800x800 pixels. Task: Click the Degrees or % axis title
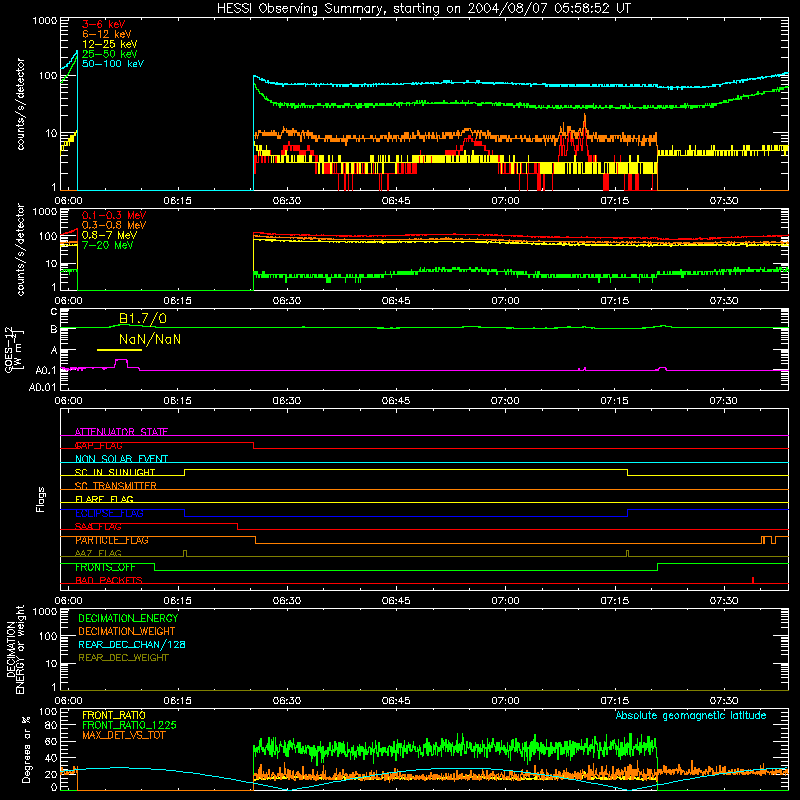[26, 749]
